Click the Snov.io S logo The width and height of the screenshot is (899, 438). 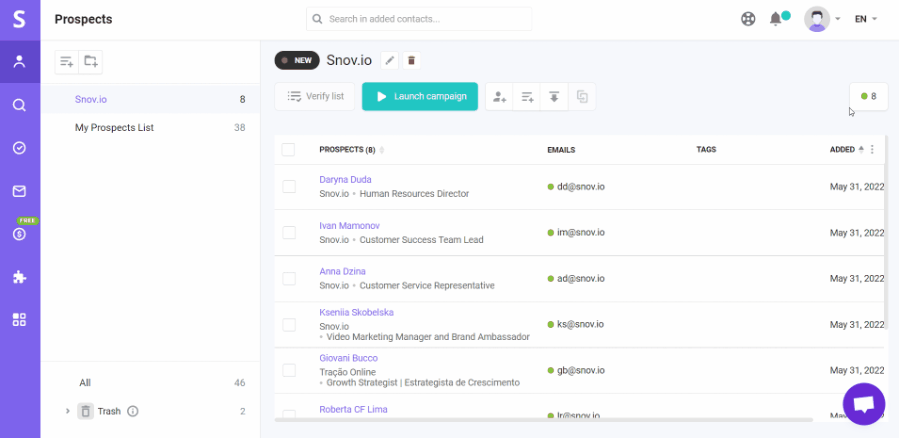tap(19, 19)
